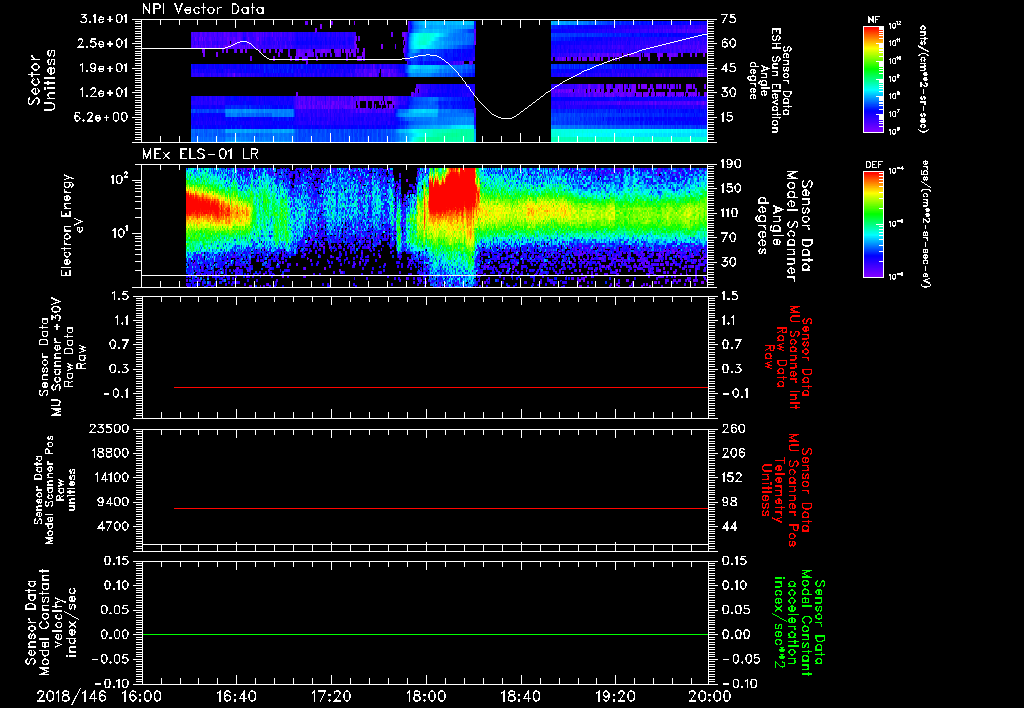Click the ESH Sun Elevation Angle axis title

click(x=769, y=80)
